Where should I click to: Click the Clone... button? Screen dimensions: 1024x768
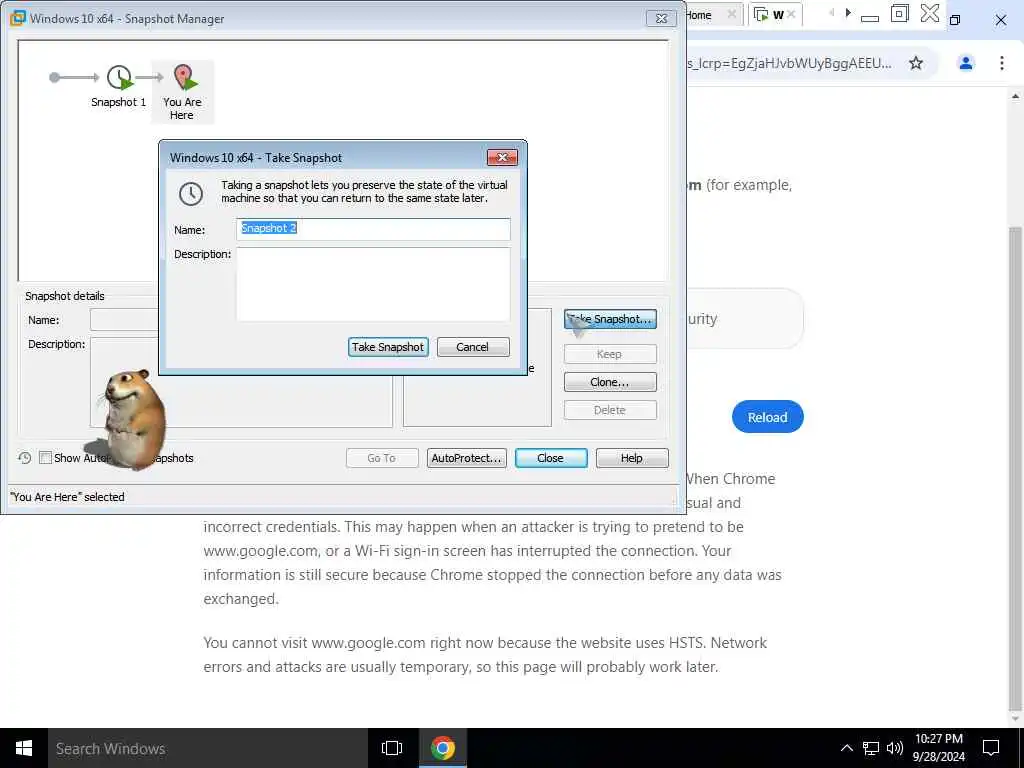(x=610, y=382)
